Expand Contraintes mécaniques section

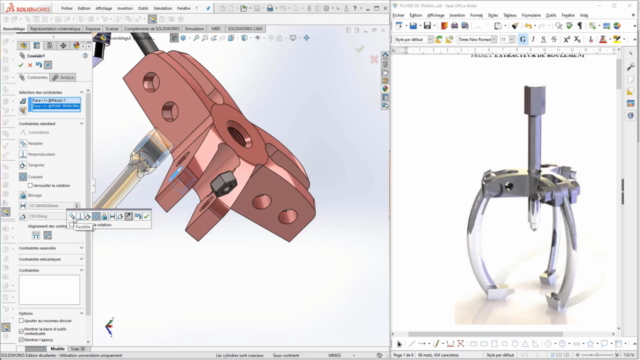[x=81, y=259]
